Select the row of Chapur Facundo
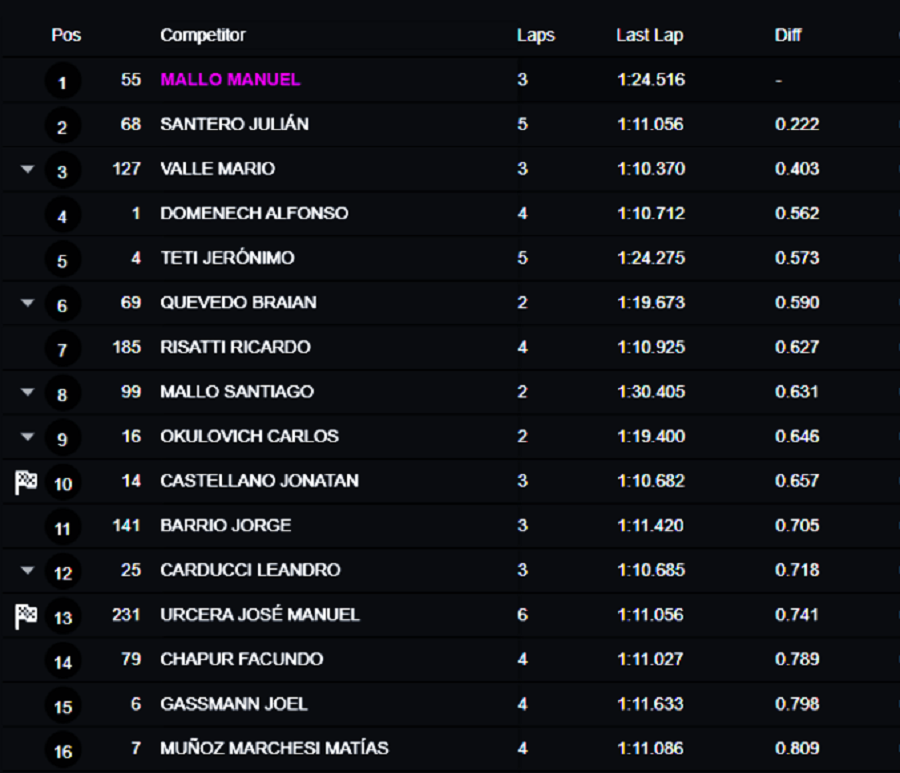900x773 pixels. click(x=450, y=659)
